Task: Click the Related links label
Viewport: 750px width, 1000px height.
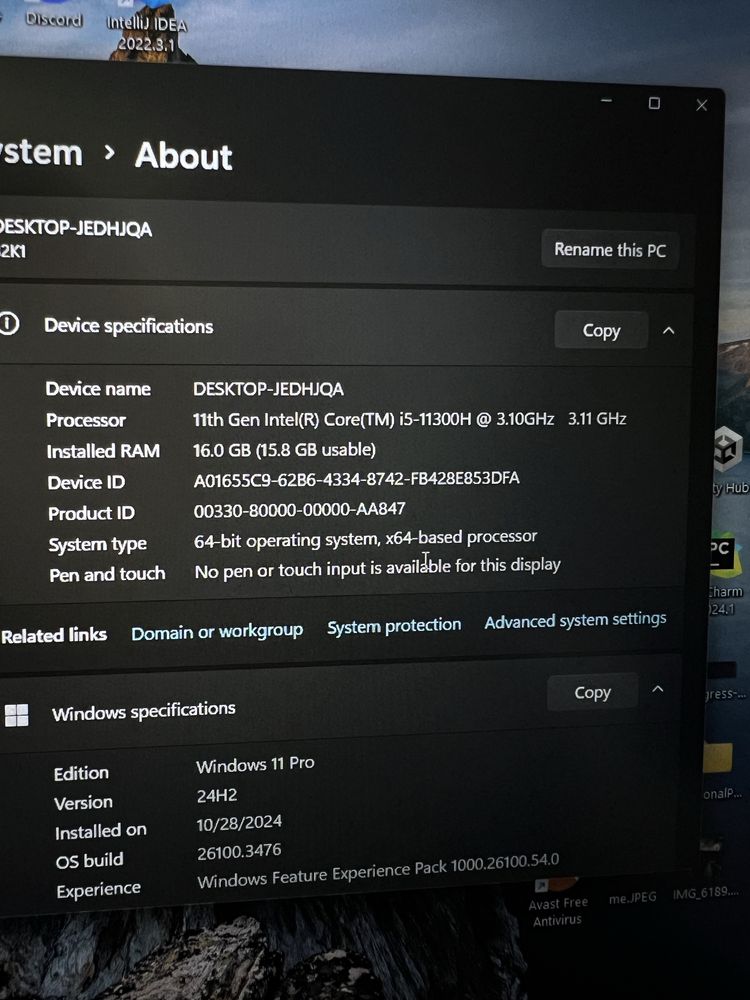Action: click(54, 635)
